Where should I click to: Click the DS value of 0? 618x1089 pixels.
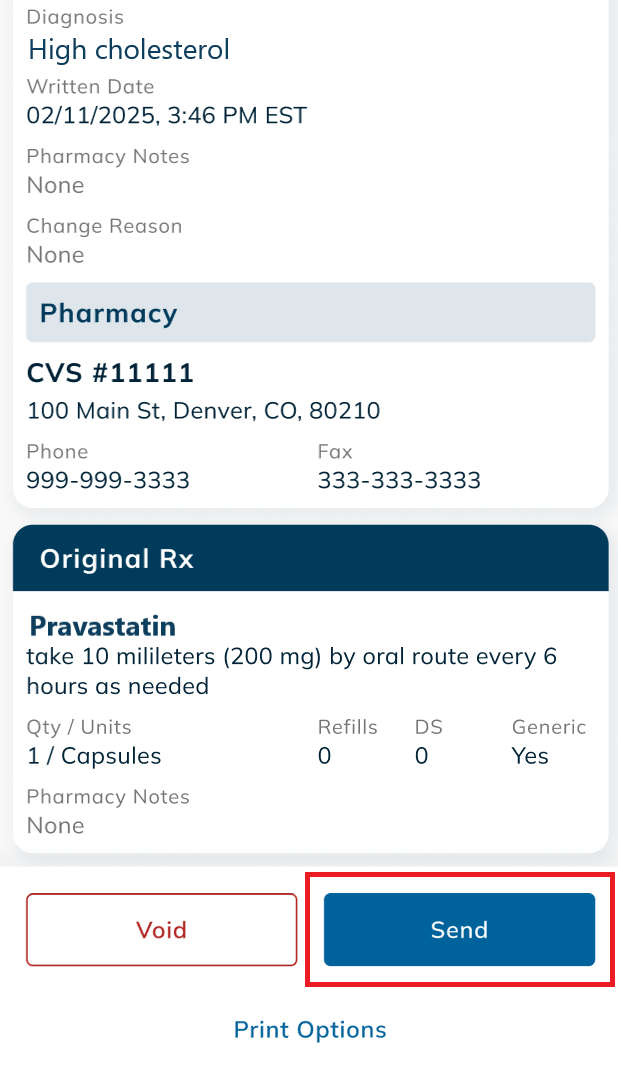point(421,756)
